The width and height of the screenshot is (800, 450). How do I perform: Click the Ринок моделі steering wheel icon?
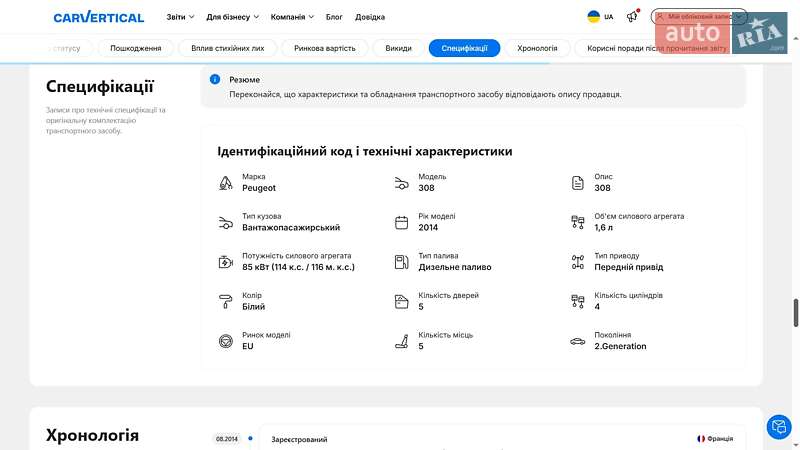click(x=226, y=341)
